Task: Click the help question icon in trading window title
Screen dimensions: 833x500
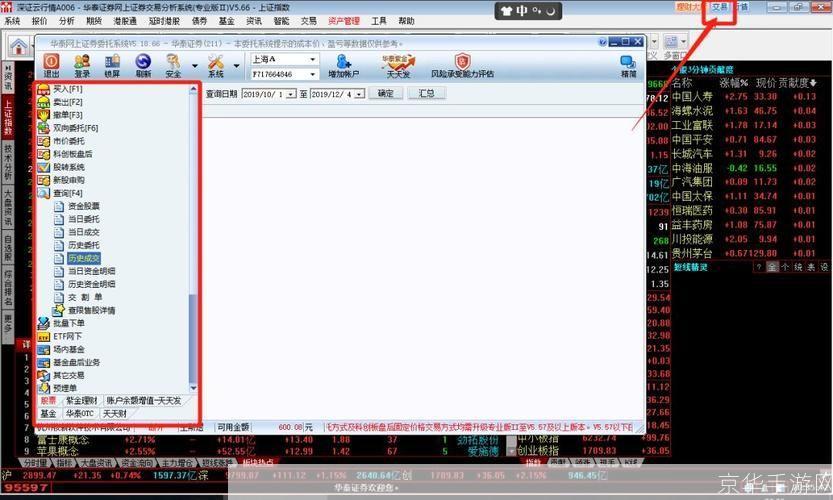Action: 602,42
